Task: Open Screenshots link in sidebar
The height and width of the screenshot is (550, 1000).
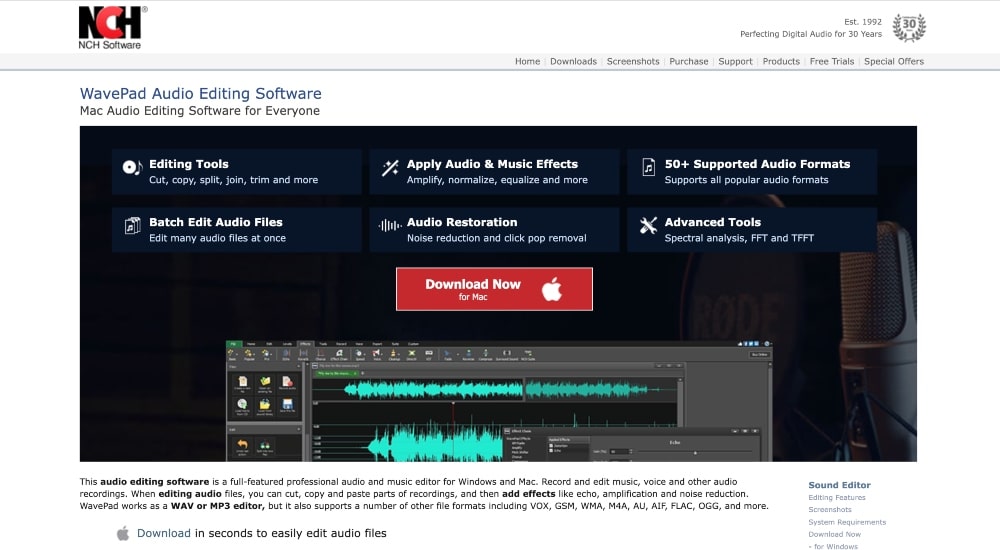Action: click(830, 510)
